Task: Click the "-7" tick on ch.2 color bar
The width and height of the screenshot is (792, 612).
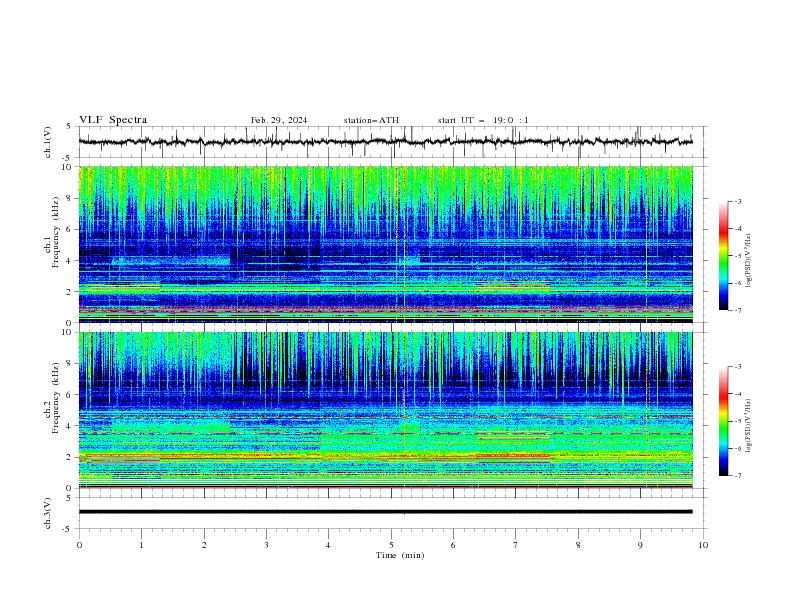Action: click(x=738, y=475)
